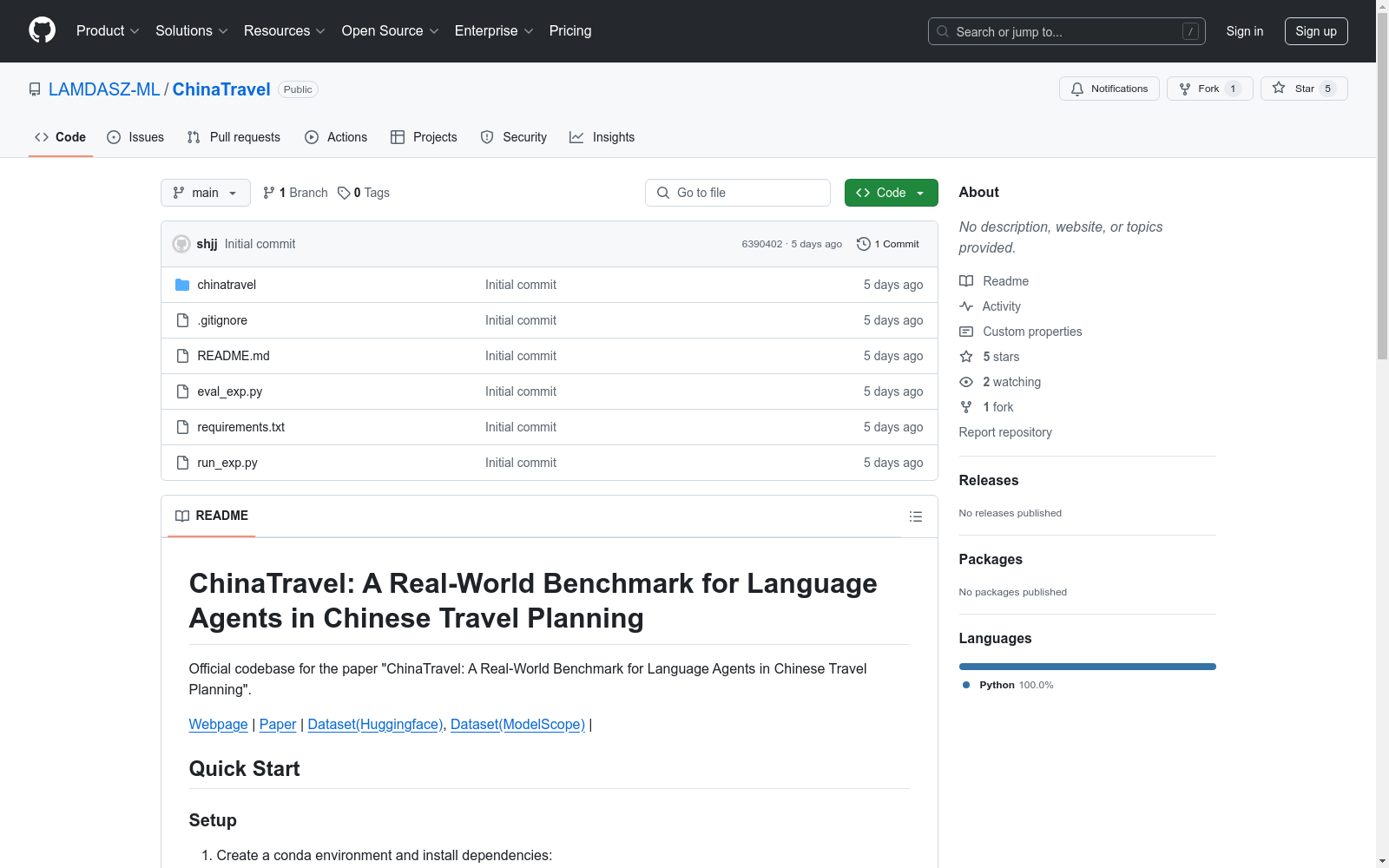This screenshot has height=868, width=1389.
Task: Click the star icon in Star button
Action: point(1279,88)
